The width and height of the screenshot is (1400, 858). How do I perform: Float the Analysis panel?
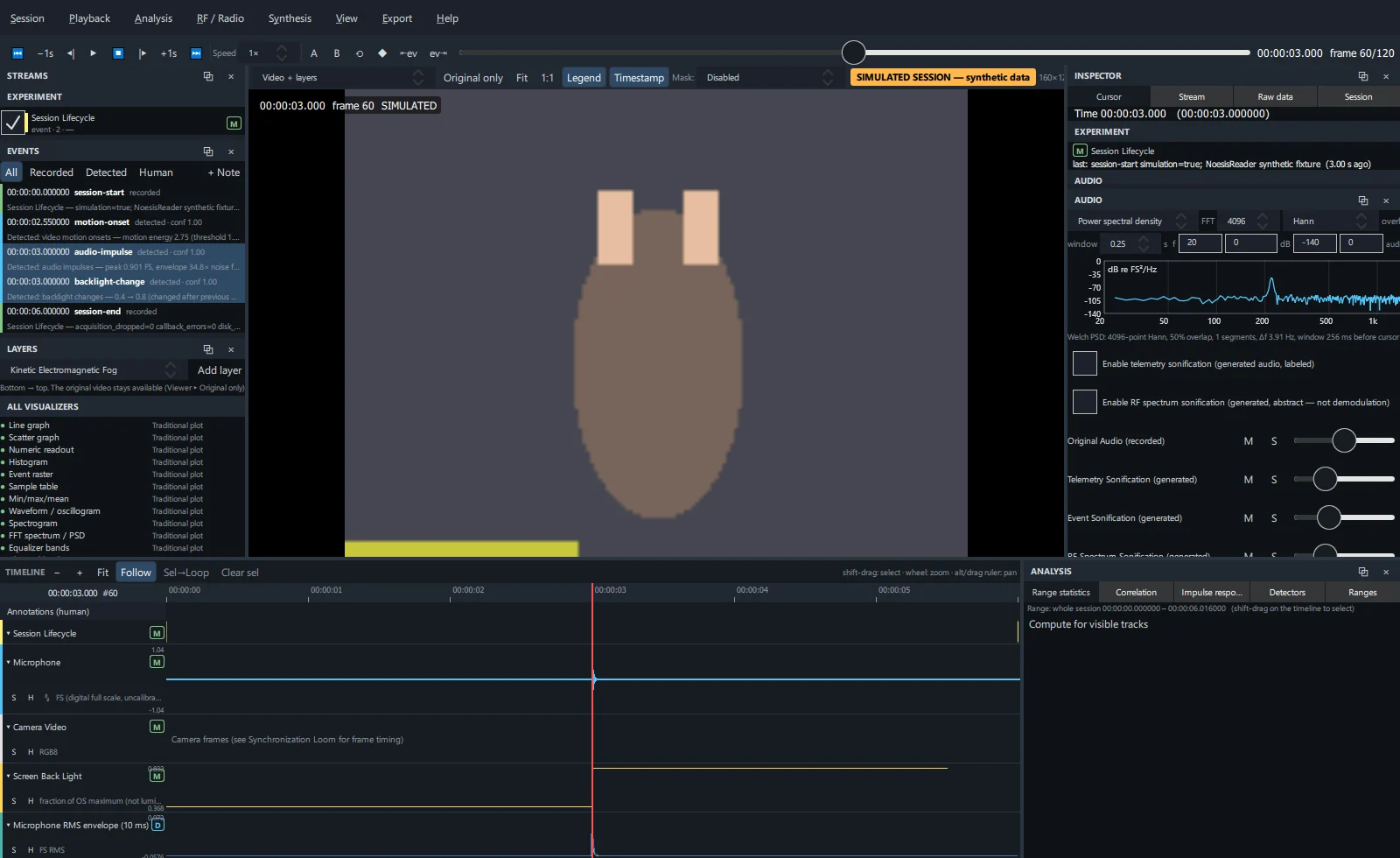[x=1362, y=572]
